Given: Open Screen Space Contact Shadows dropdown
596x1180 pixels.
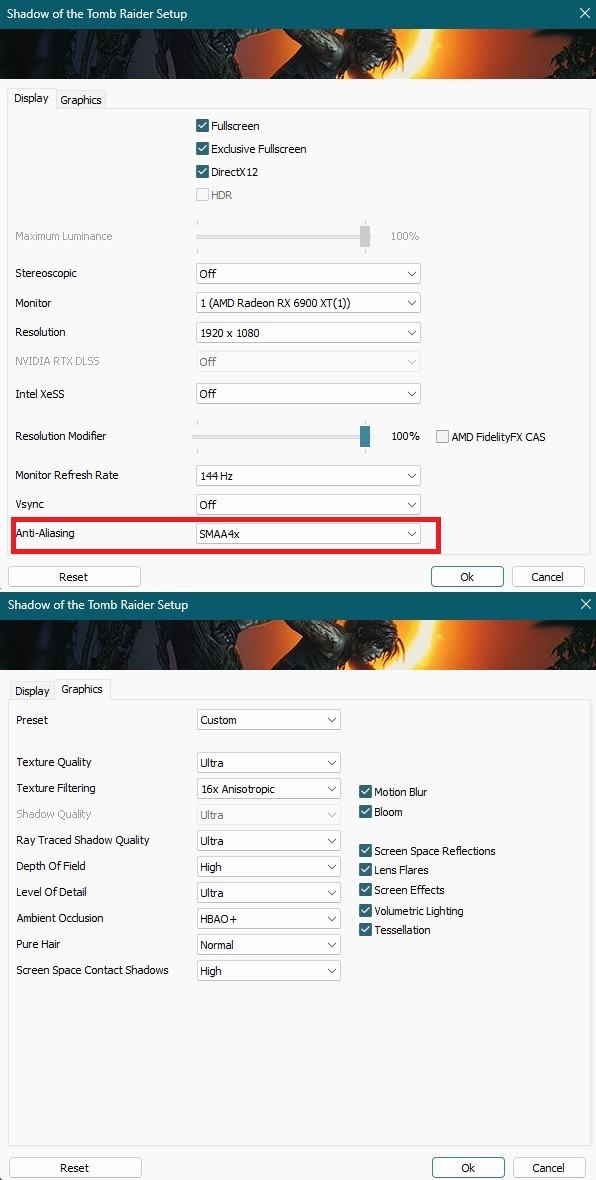Looking at the screenshot, I should pyautogui.click(x=269, y=971).
